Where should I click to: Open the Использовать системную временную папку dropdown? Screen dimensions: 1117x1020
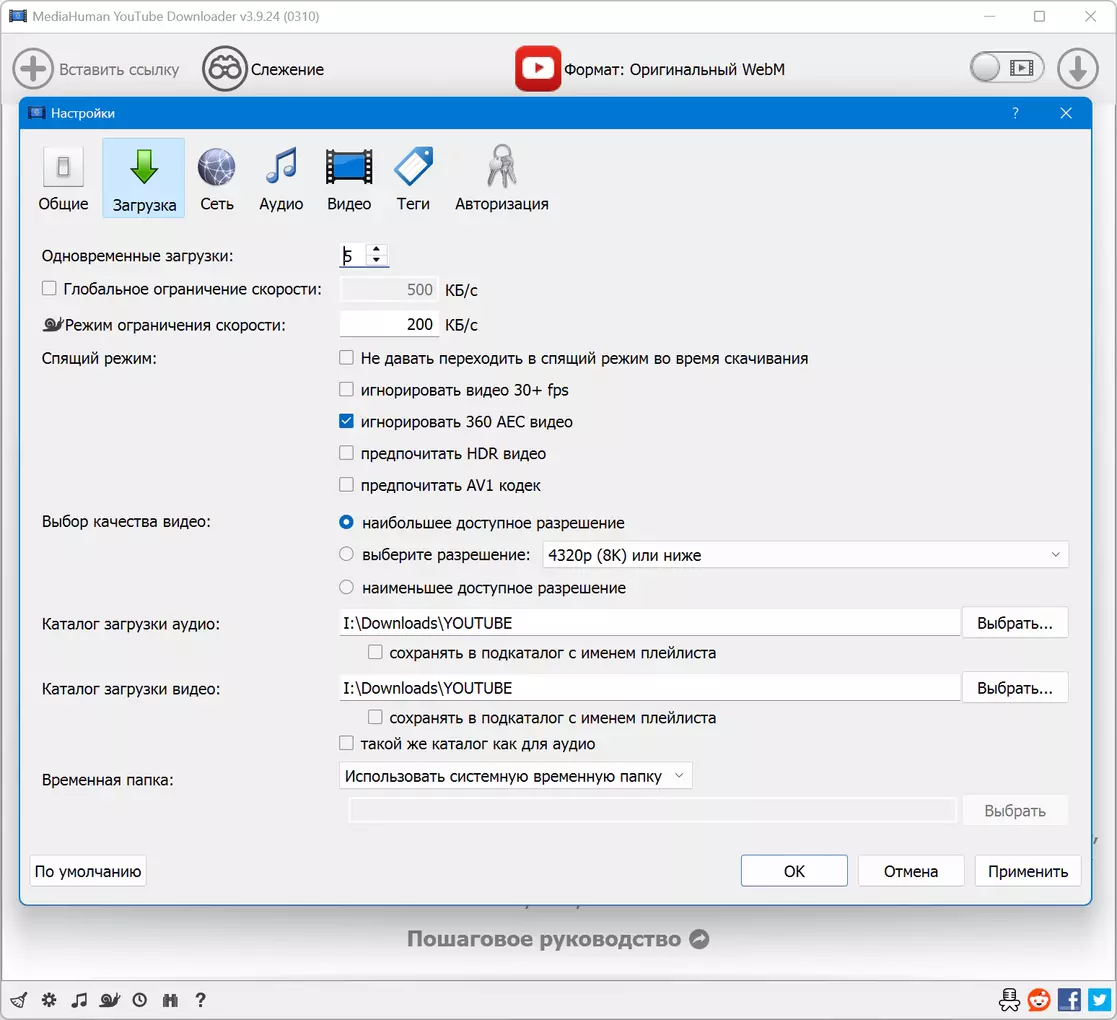(515, 776)
